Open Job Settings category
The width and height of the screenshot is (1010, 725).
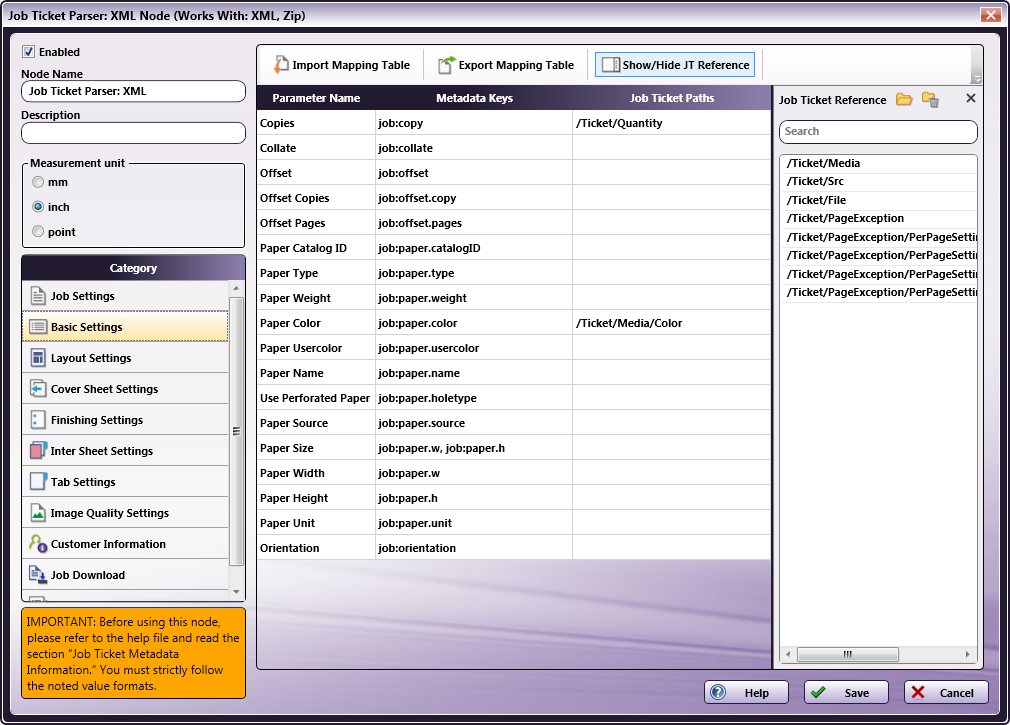125,296
